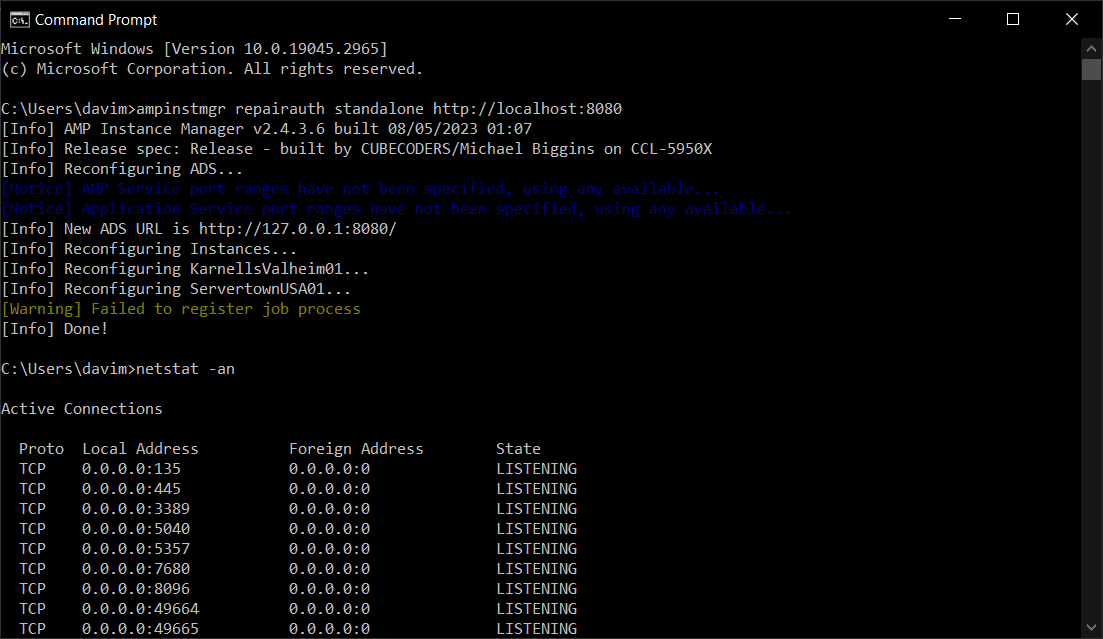Viewport: 1103px width, 639px height.
Task: Click the "Reconfiguring ServertownUSA01..." line
Action: point(176,289)
